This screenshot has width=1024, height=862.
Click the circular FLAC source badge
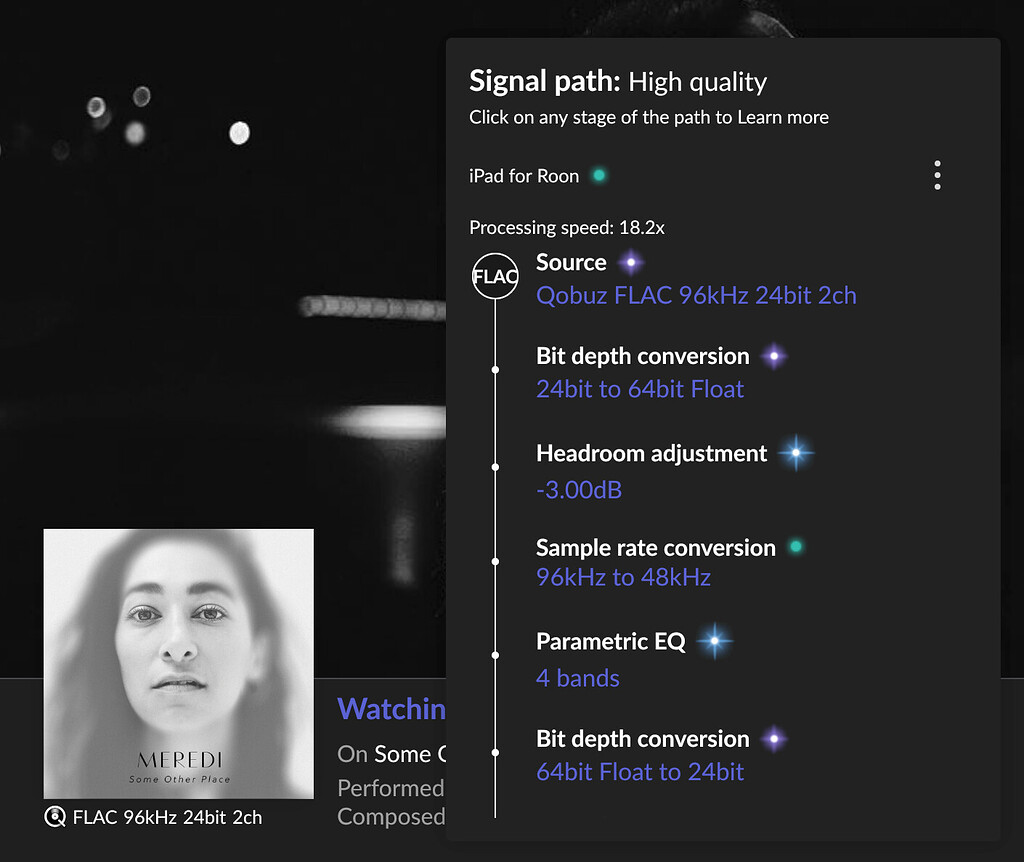point(494,276)
